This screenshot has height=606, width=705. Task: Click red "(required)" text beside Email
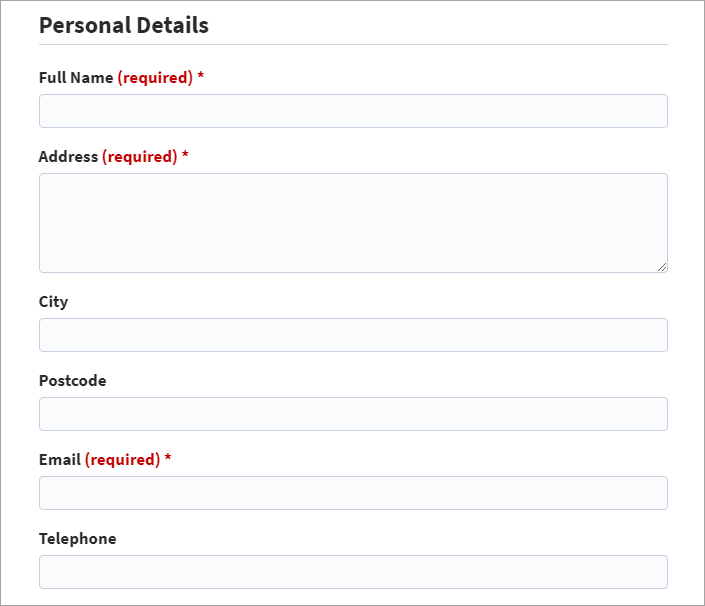[122, 459]
